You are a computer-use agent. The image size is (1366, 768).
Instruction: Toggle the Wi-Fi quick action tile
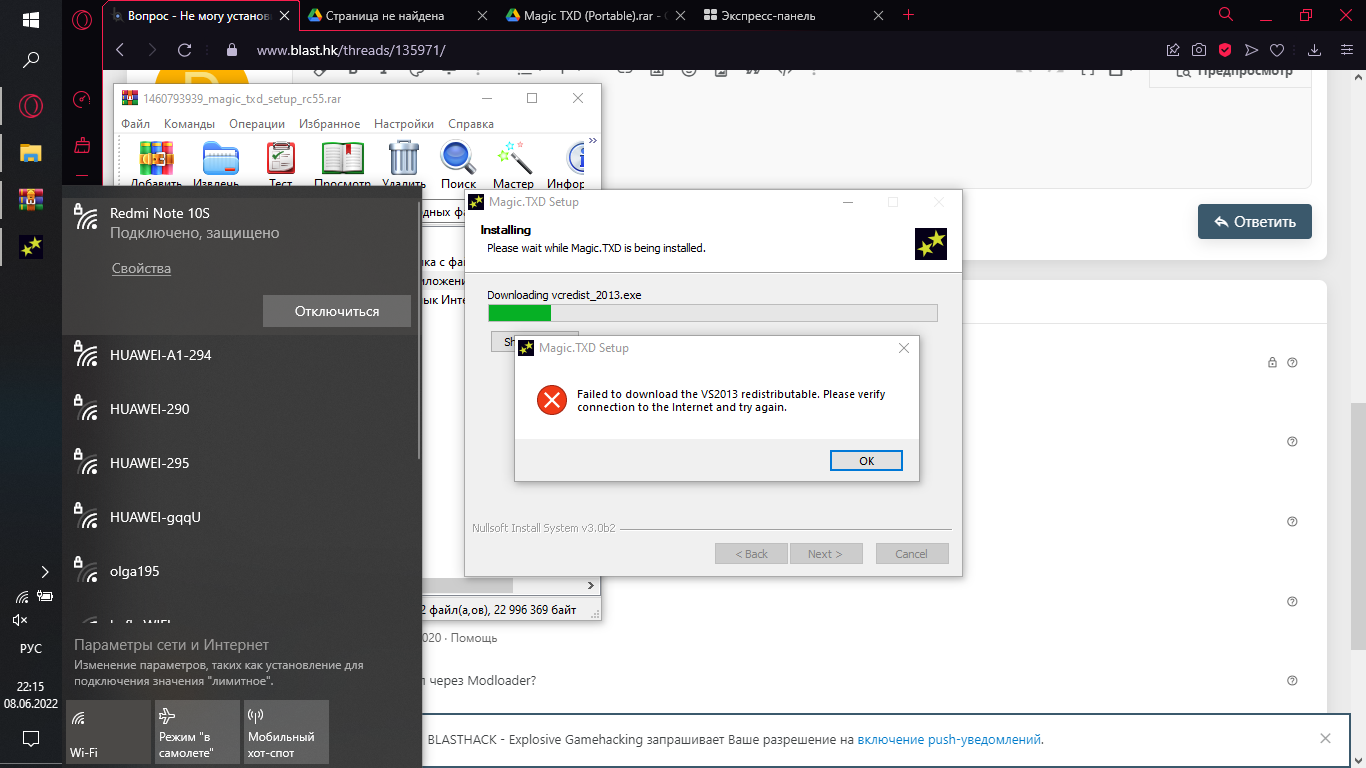(108, 731)
